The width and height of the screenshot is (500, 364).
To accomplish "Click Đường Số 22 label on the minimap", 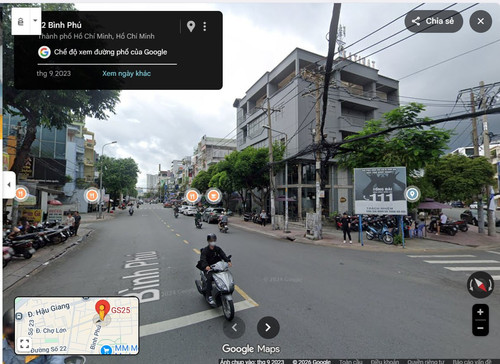I will [48, 349].
